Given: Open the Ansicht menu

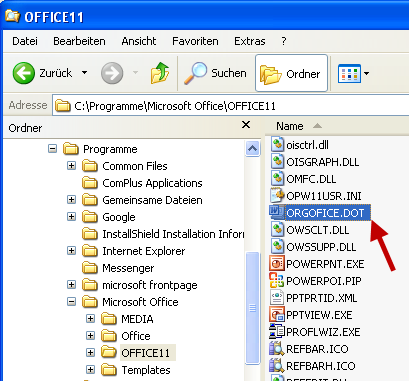Looking at the screenshot, I should (x=139, y=41).
